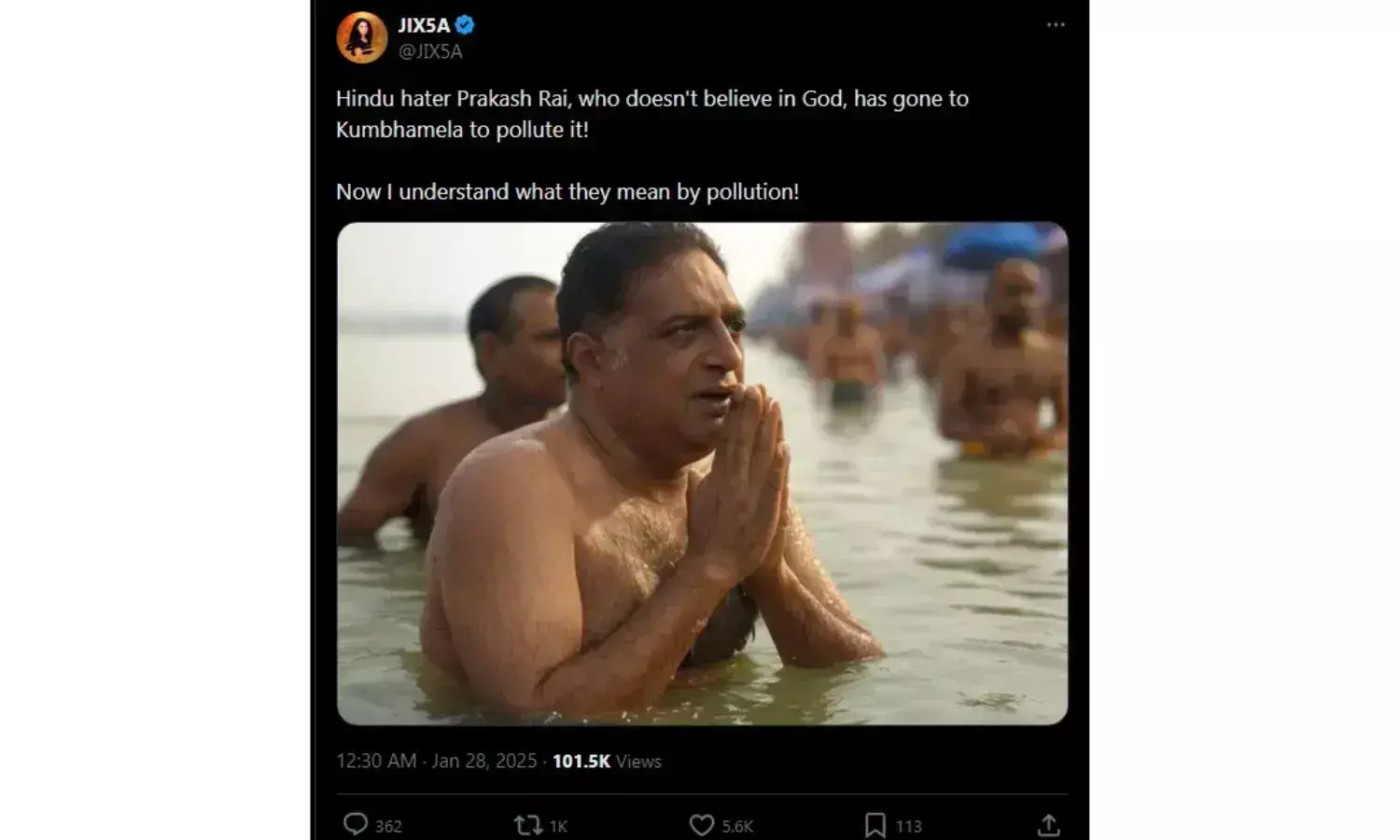Click the share upload arrow icon
1400x840 pixels.
click(1048, 825)
